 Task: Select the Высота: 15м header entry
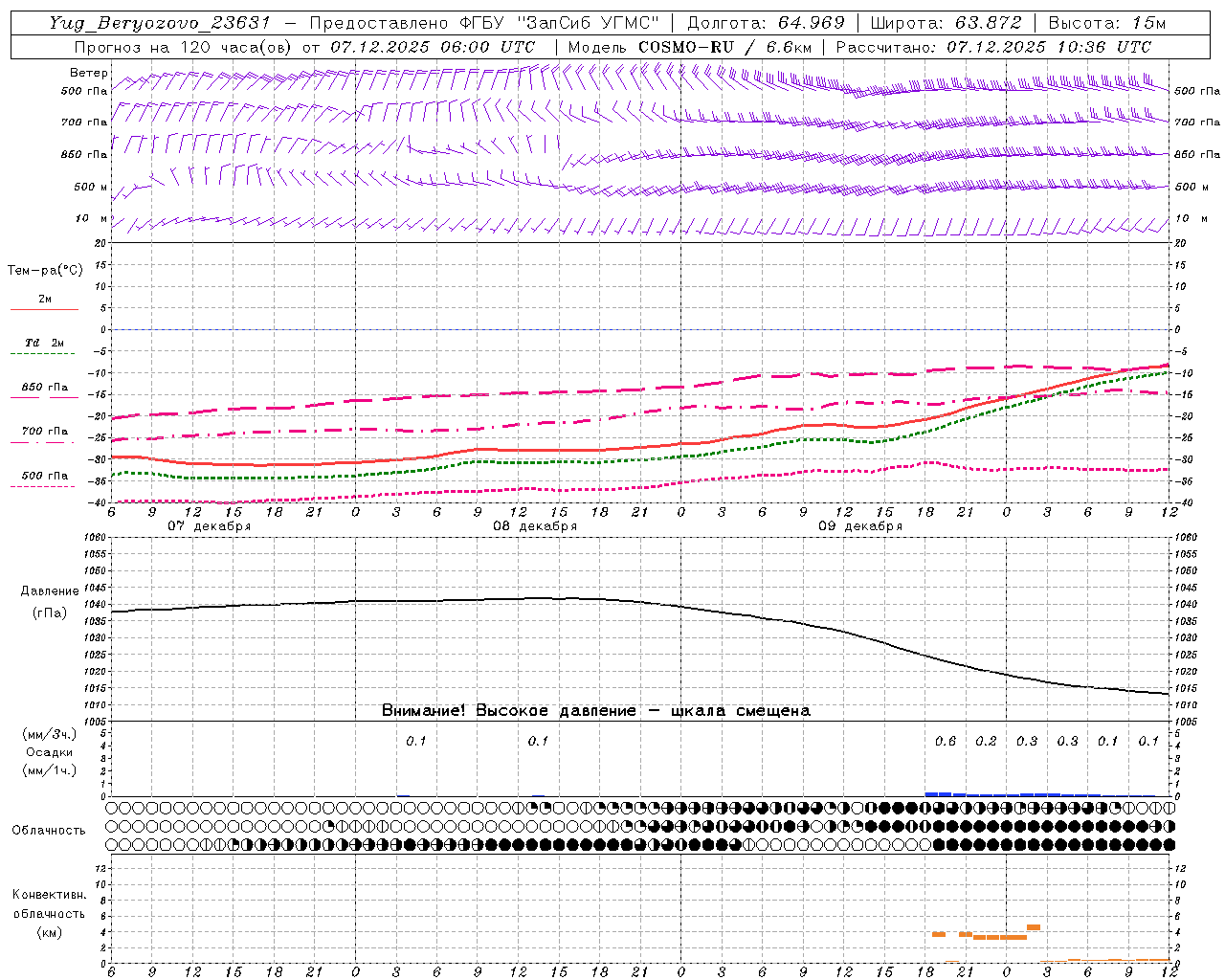click(x=1107, y=23)
